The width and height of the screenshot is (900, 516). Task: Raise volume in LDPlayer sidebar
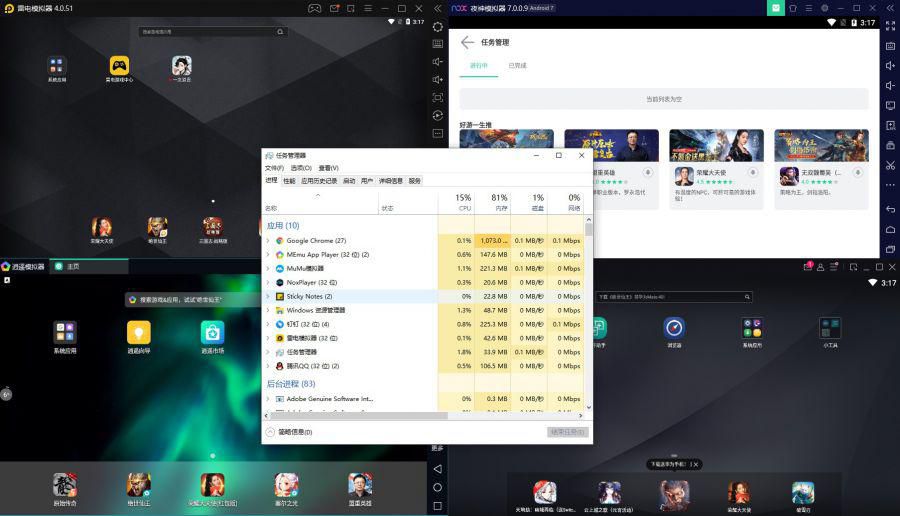437,79
